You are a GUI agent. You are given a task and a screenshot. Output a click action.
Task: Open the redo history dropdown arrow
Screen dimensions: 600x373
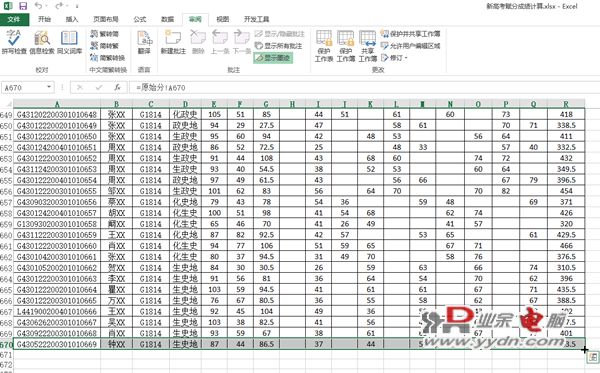click(67, 6)
